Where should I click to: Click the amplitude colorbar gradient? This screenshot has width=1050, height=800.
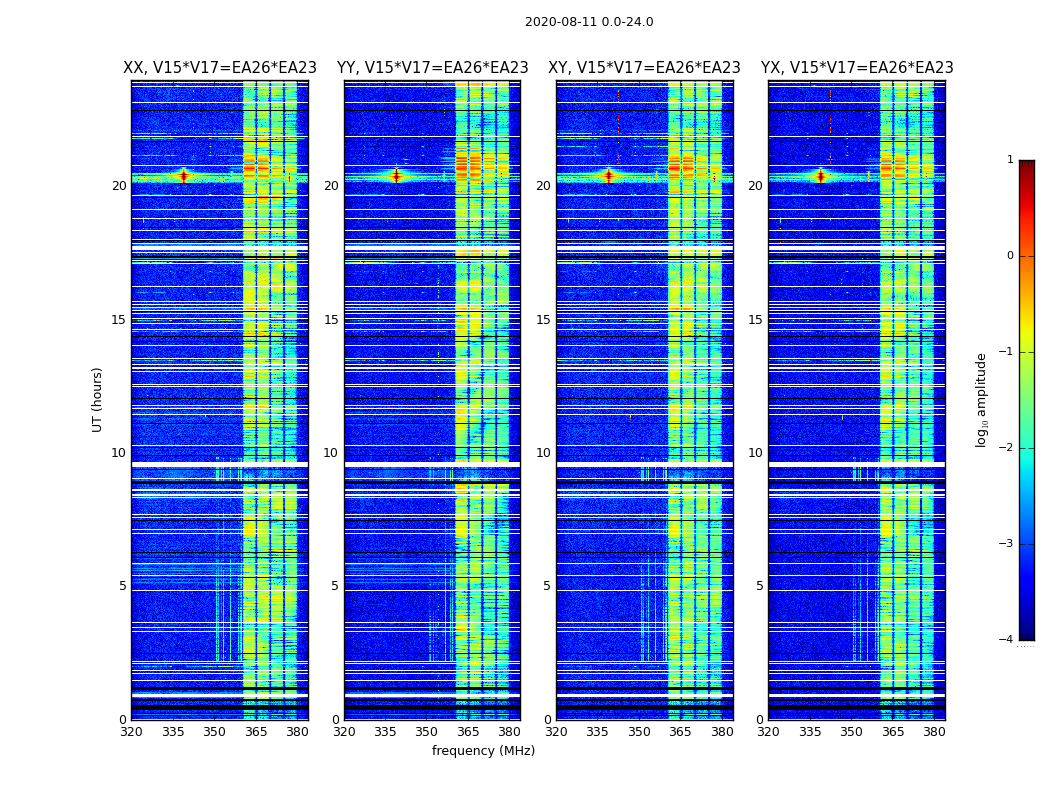1027,400
